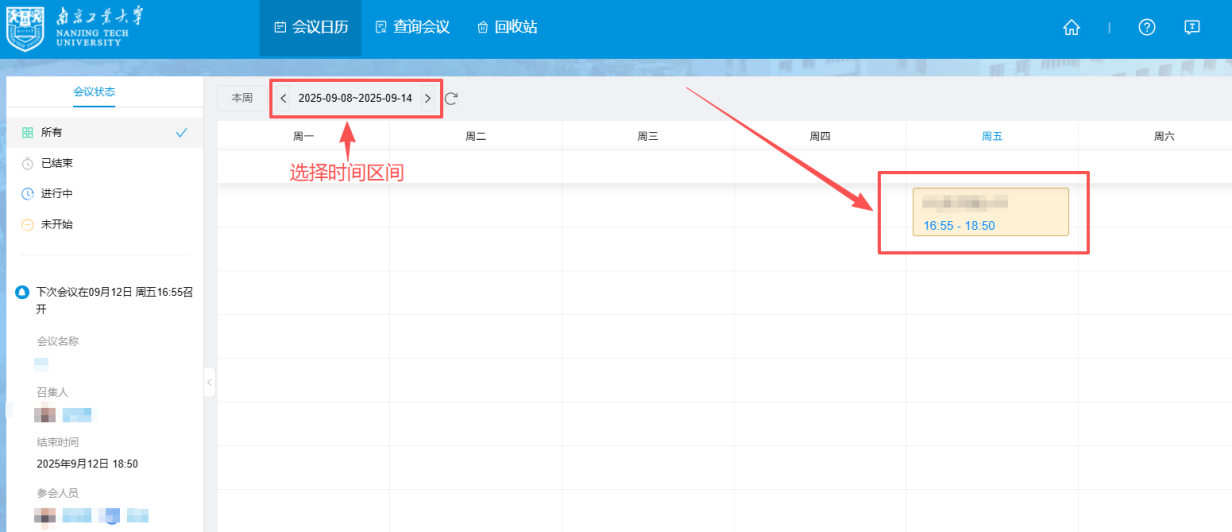The height and width of the screenshot is (532, 1232).
Task: Go to the next week
Action: click(x=428, y=98)
